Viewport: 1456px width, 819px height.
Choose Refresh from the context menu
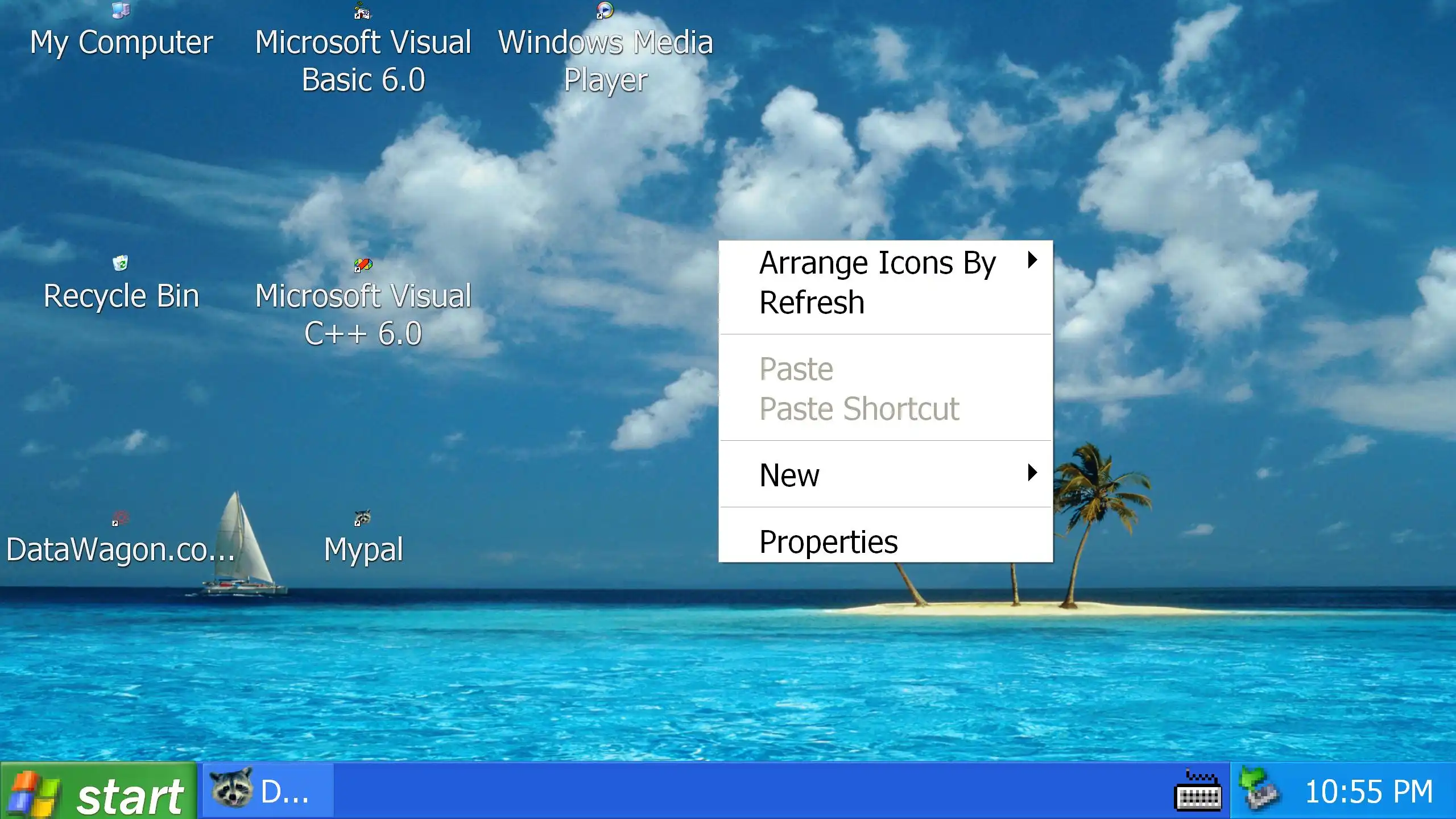[812, 303]
